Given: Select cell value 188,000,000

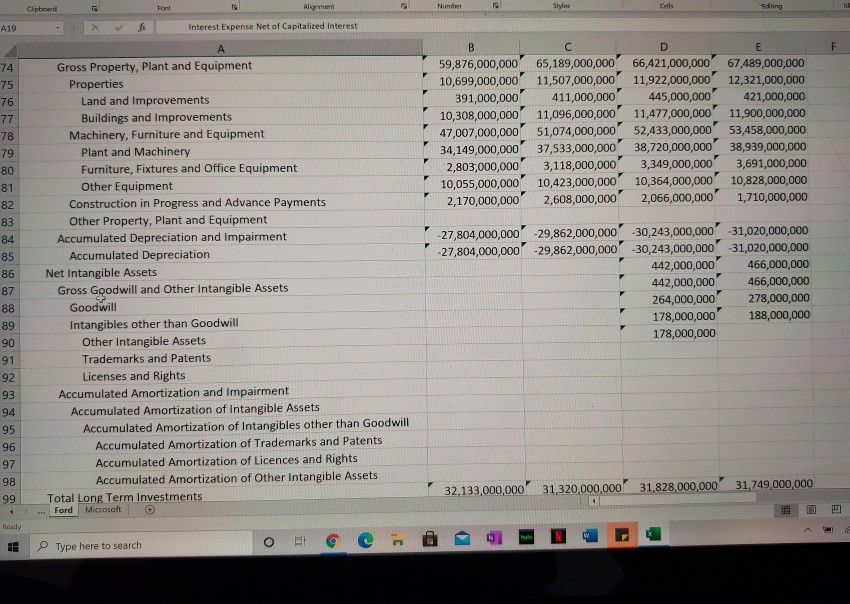Looking at the screenshot, I should (x=779, y=315).
